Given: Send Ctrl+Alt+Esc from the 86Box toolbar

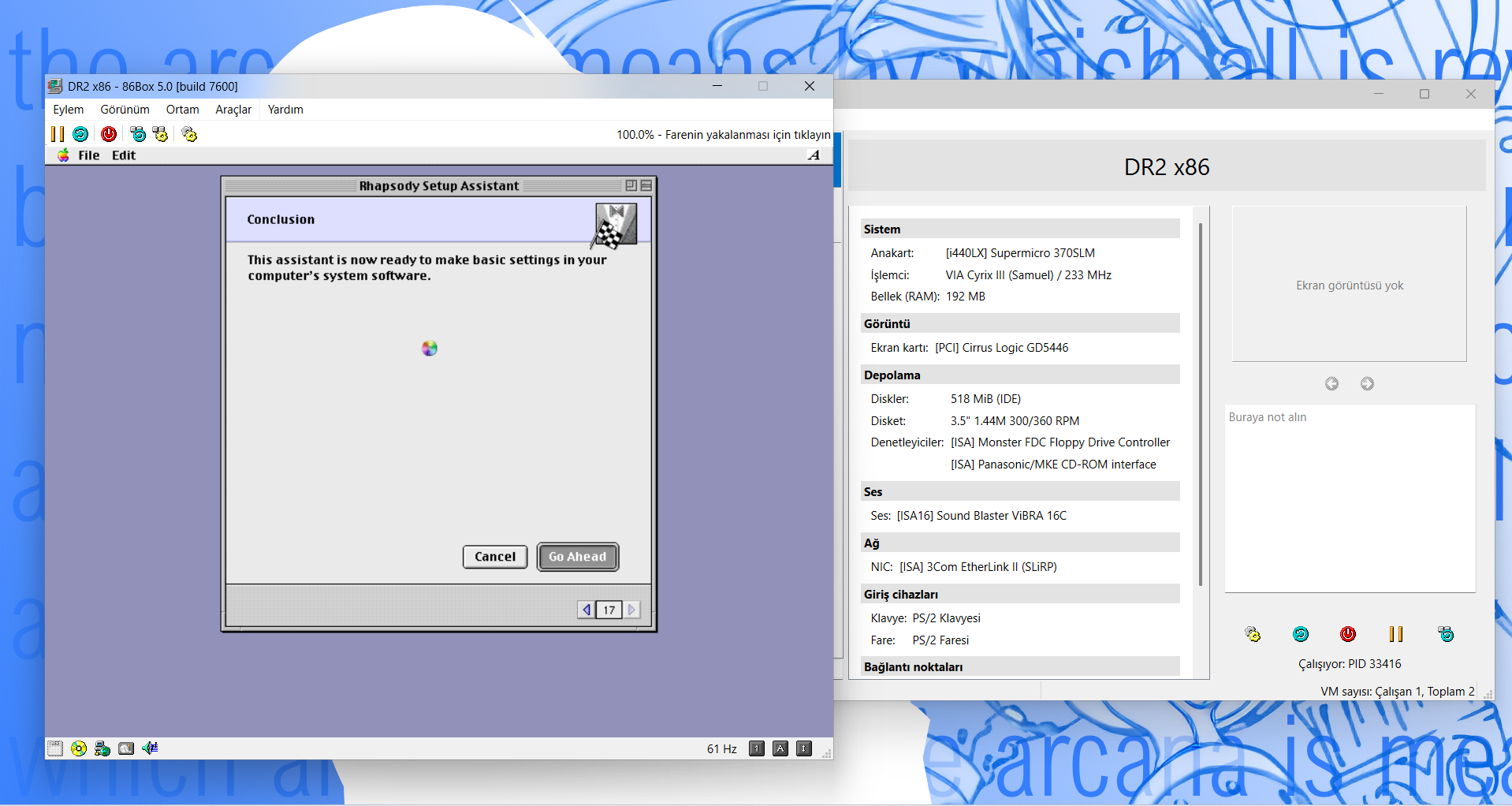Looking at the screenshot, I should pos(160,134).
